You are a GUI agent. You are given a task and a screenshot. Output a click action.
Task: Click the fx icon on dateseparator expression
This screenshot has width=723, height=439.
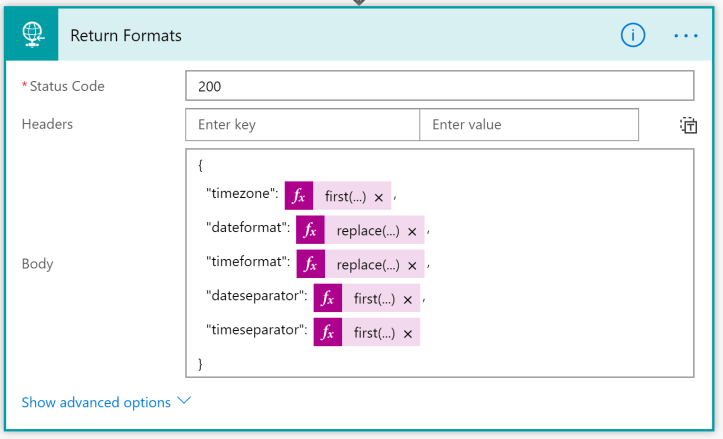click(x=328, y=298)
